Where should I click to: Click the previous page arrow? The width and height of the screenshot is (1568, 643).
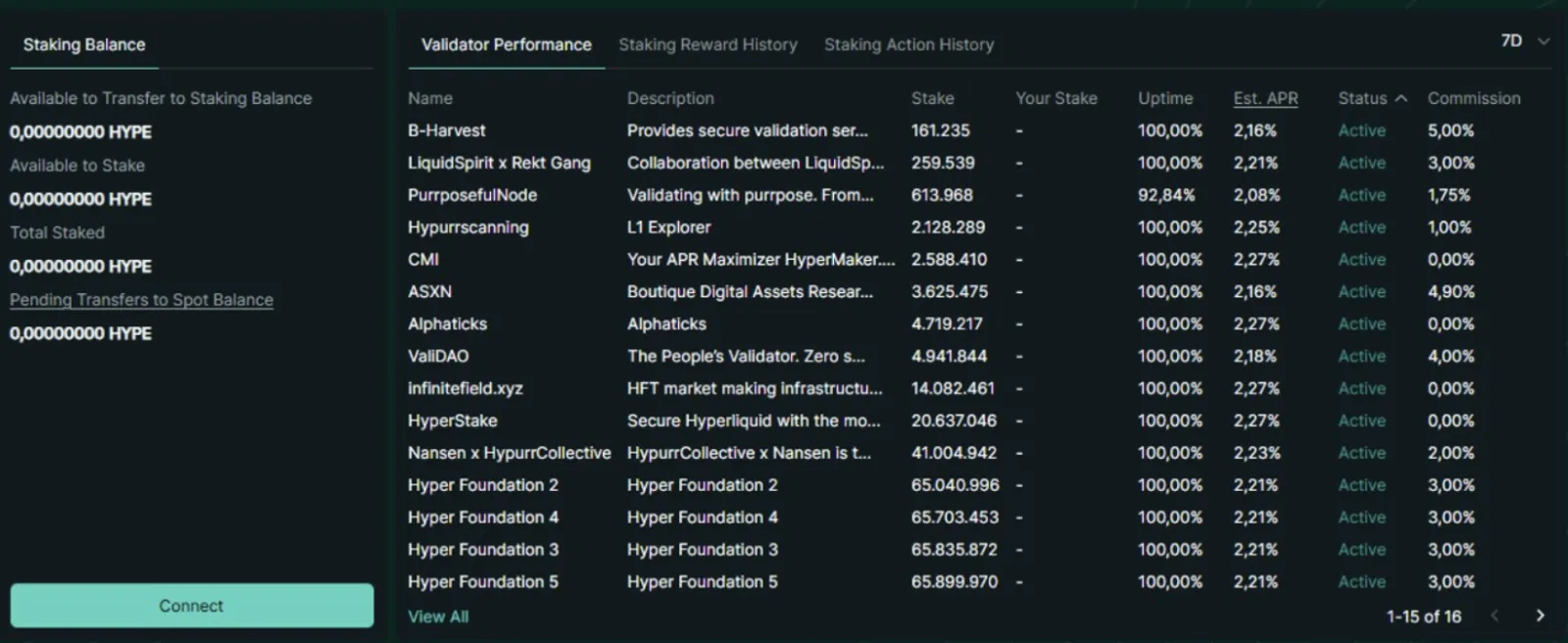pos(1494,616)
